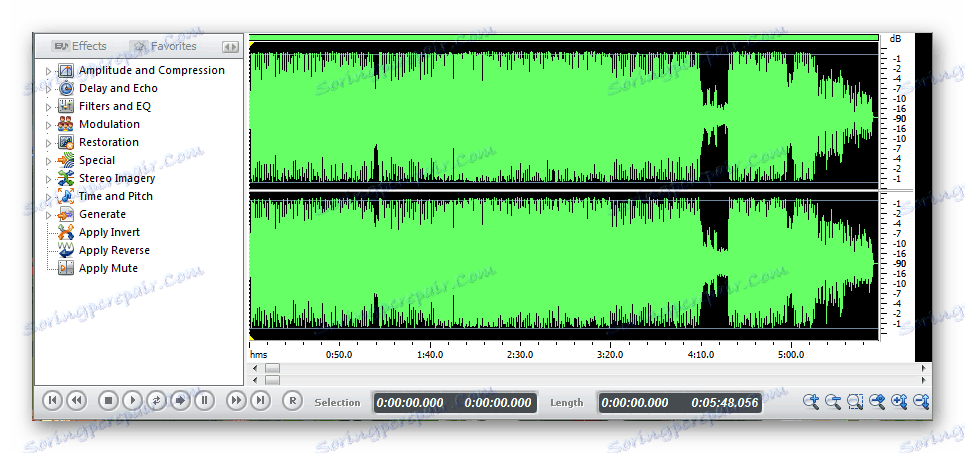Image resolution: width=965 pixels, height=453 pixels.
Task: Start recording with the R button
Action: click(x=292, y=401)
